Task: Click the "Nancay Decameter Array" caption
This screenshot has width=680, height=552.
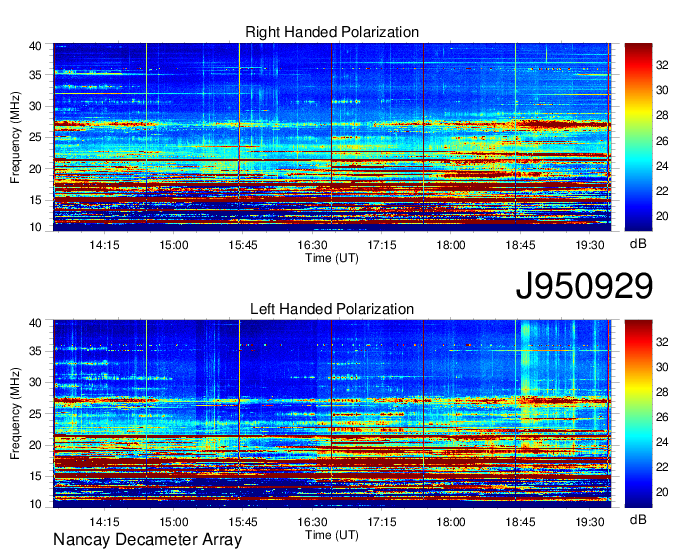Action: coord(147,540)
